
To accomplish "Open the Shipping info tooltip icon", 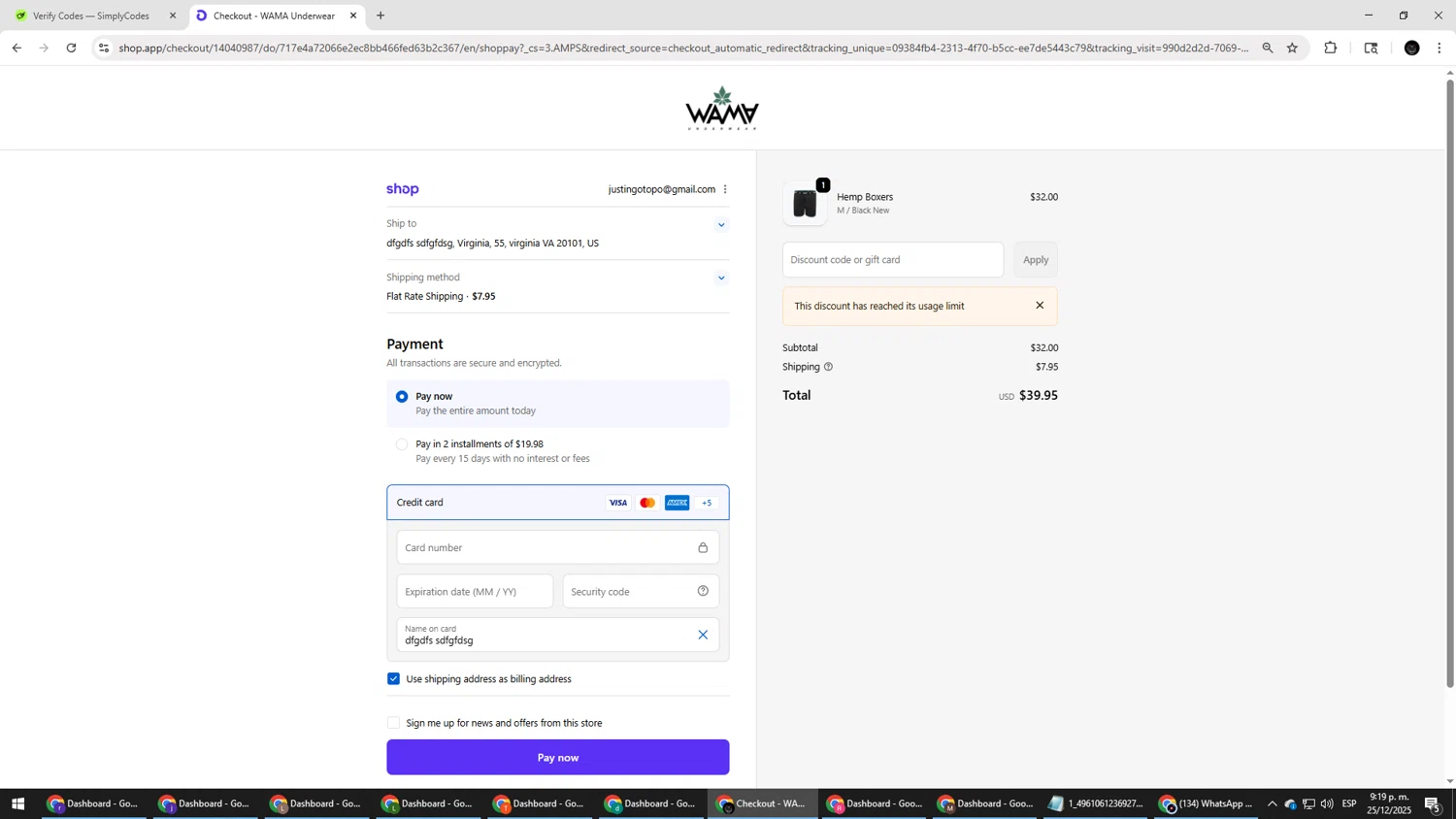I will tap(828, 367).
